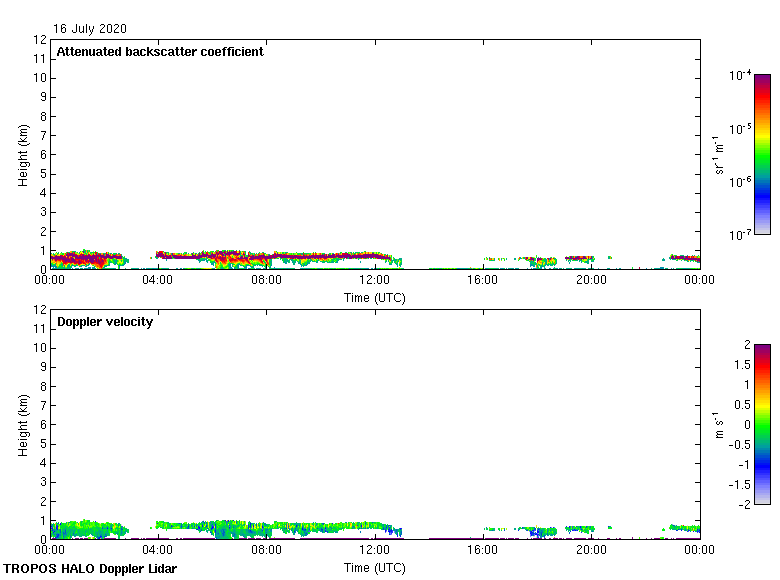
Task: Click "Time (UTC)" label below backscatter plot
Action: (x=375, y=298)
